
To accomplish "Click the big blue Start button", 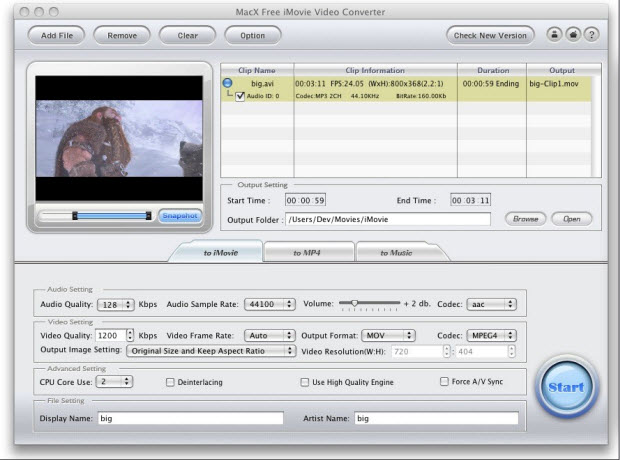I will [x=566, y=387].
